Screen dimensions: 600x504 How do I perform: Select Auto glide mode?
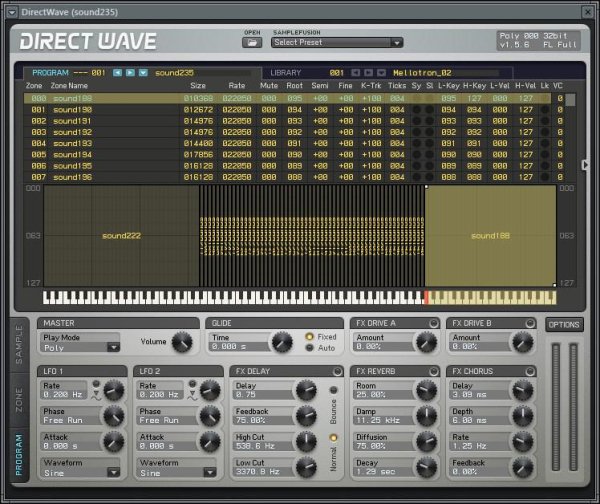[309, 348]
